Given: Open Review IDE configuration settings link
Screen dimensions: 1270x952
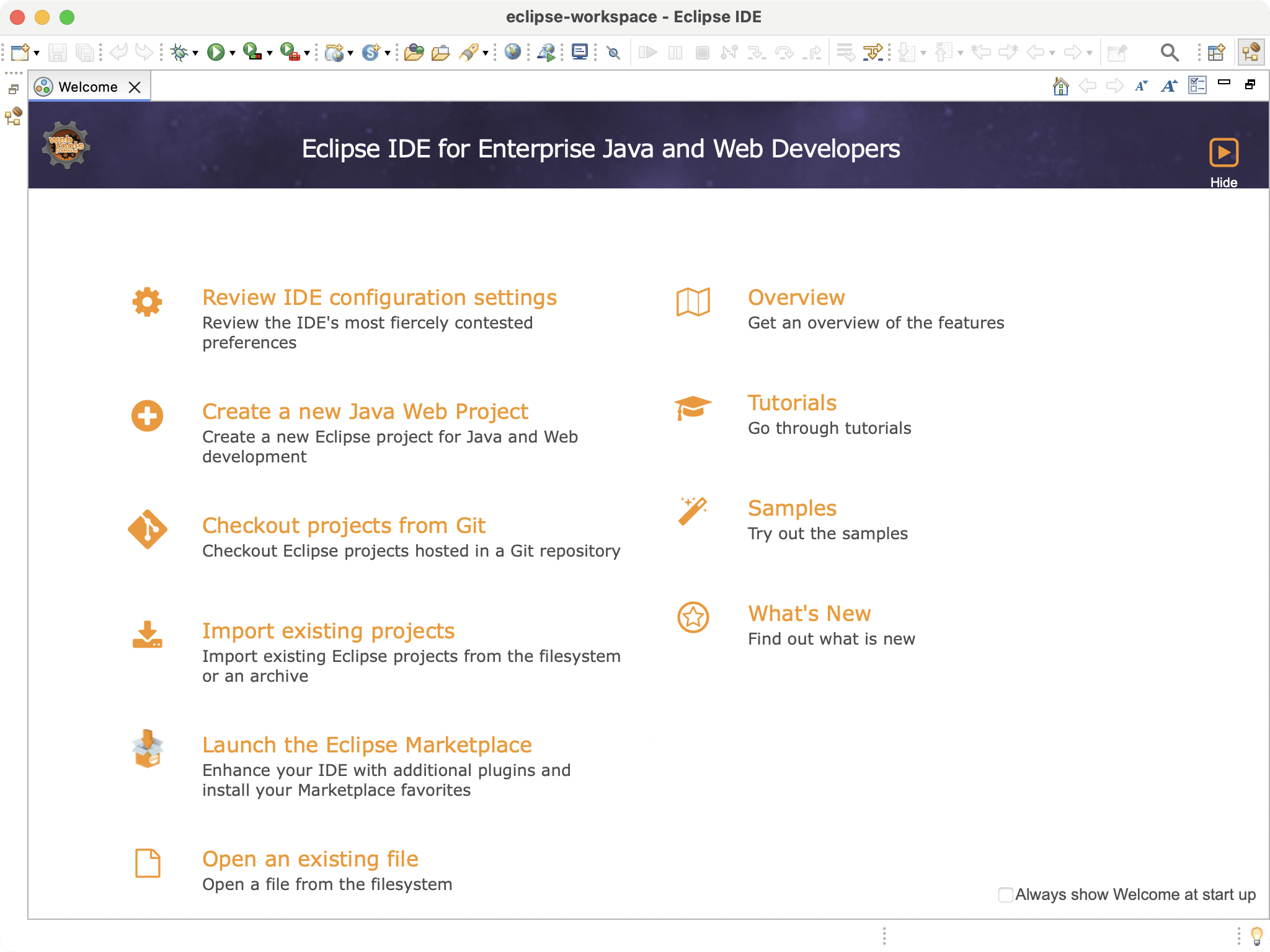Looking at the screenshot, I should (380, 297).
